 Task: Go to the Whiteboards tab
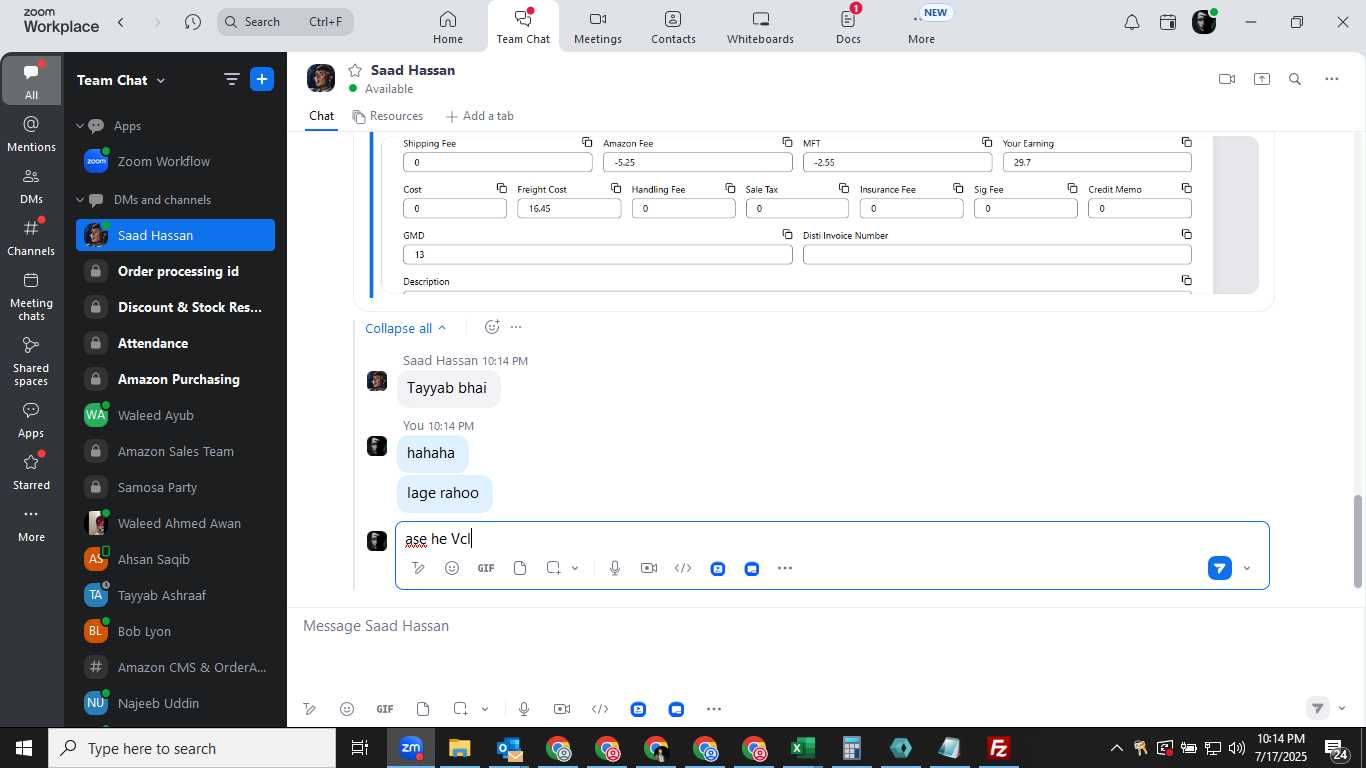click(760, 27)
